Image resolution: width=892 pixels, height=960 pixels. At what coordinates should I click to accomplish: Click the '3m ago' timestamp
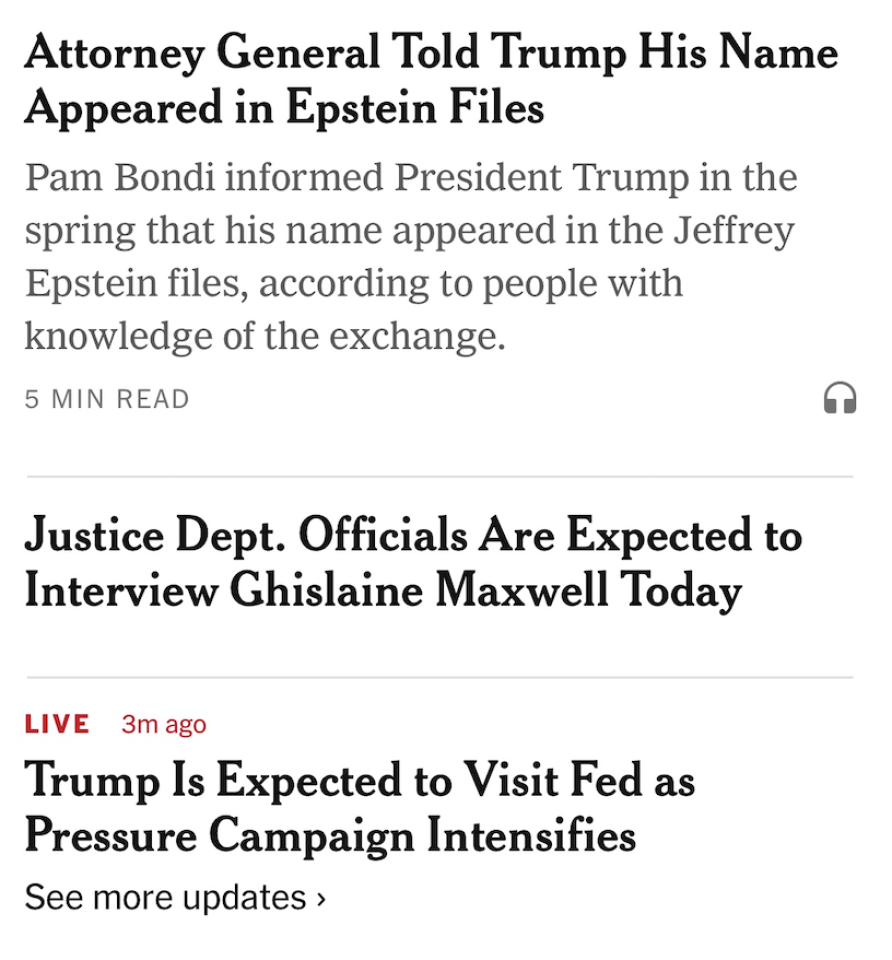coord(164,724)
